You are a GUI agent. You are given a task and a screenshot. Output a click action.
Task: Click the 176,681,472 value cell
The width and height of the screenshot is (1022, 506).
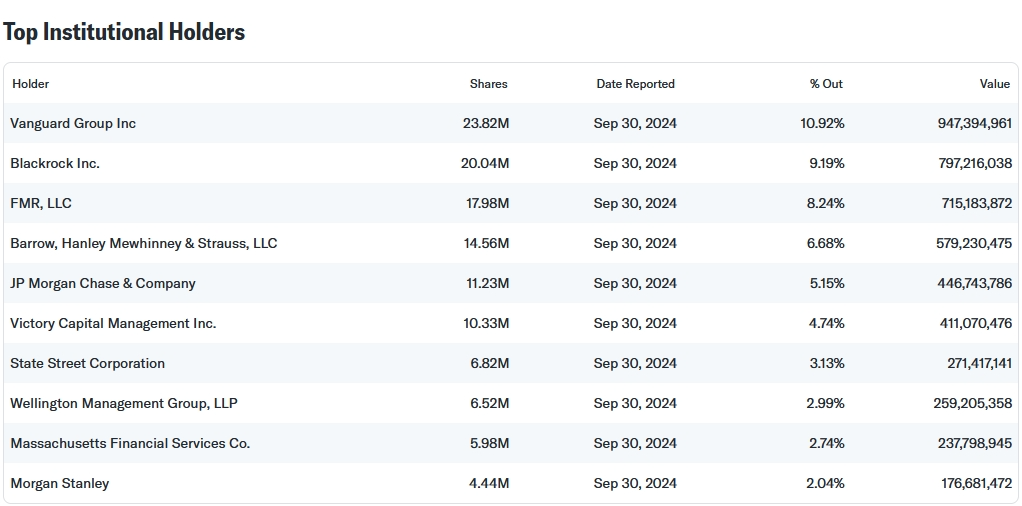pyautogui.click(x=976, y=483)
